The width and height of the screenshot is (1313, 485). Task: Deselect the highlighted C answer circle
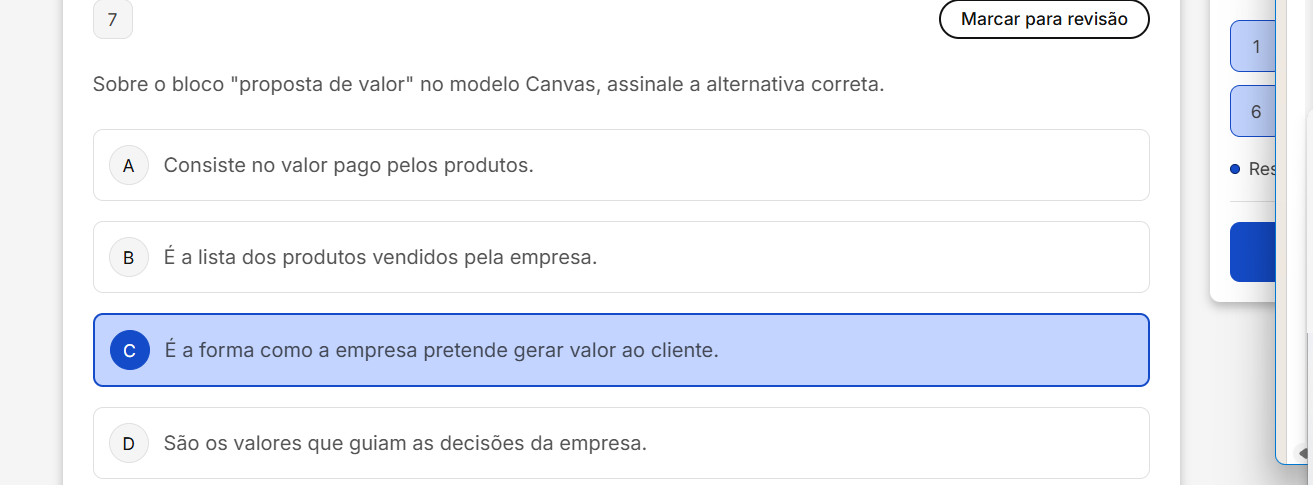click(129, 351)
